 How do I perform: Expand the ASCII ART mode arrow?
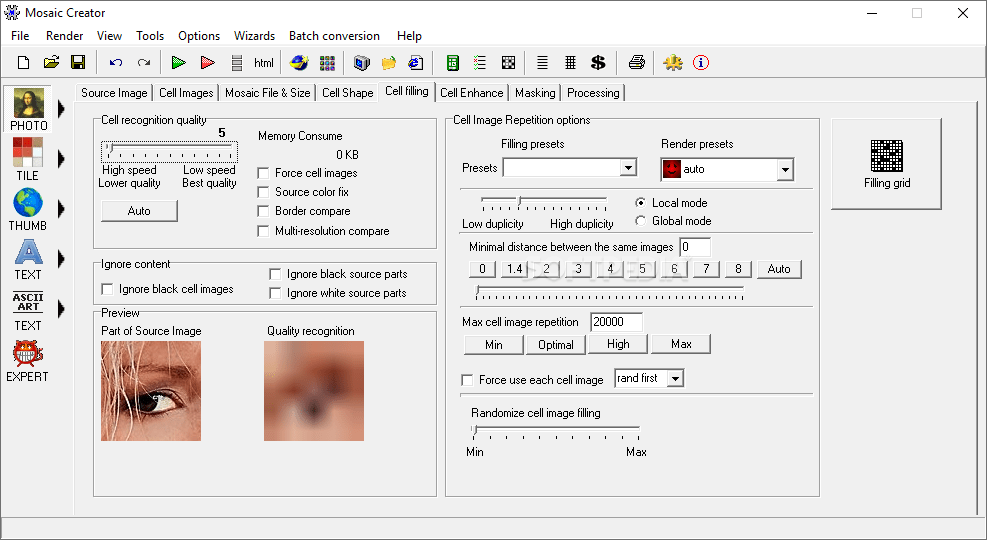click(61, 309)
